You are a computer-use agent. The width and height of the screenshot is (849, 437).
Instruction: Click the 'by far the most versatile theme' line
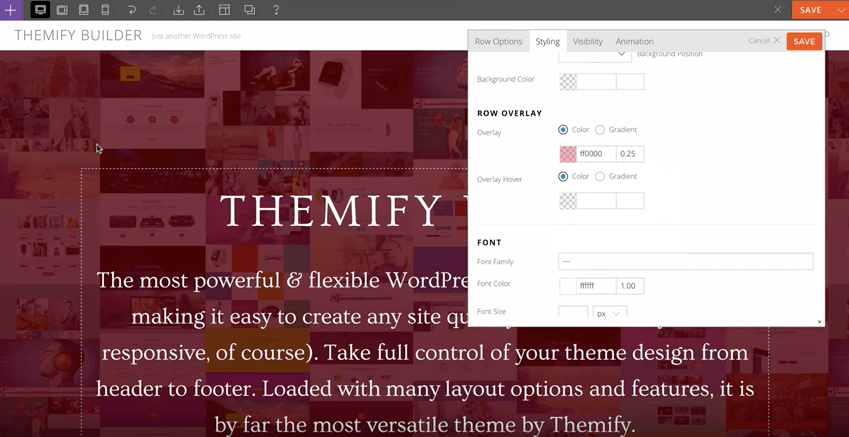pyautogui.click(x=424, y=425)
